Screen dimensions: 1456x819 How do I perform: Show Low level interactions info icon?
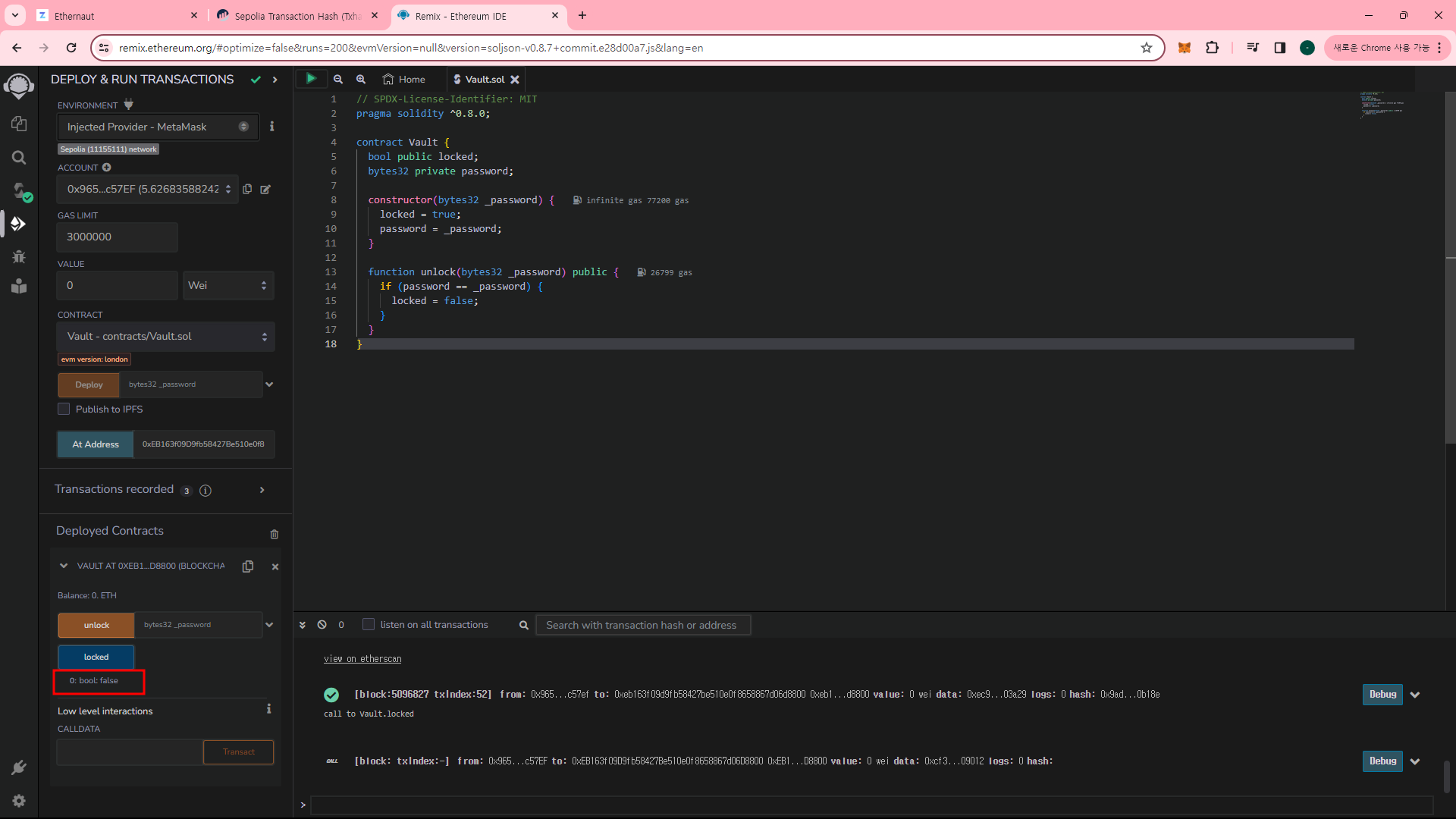pyautogui.click(x=268, y=709)
